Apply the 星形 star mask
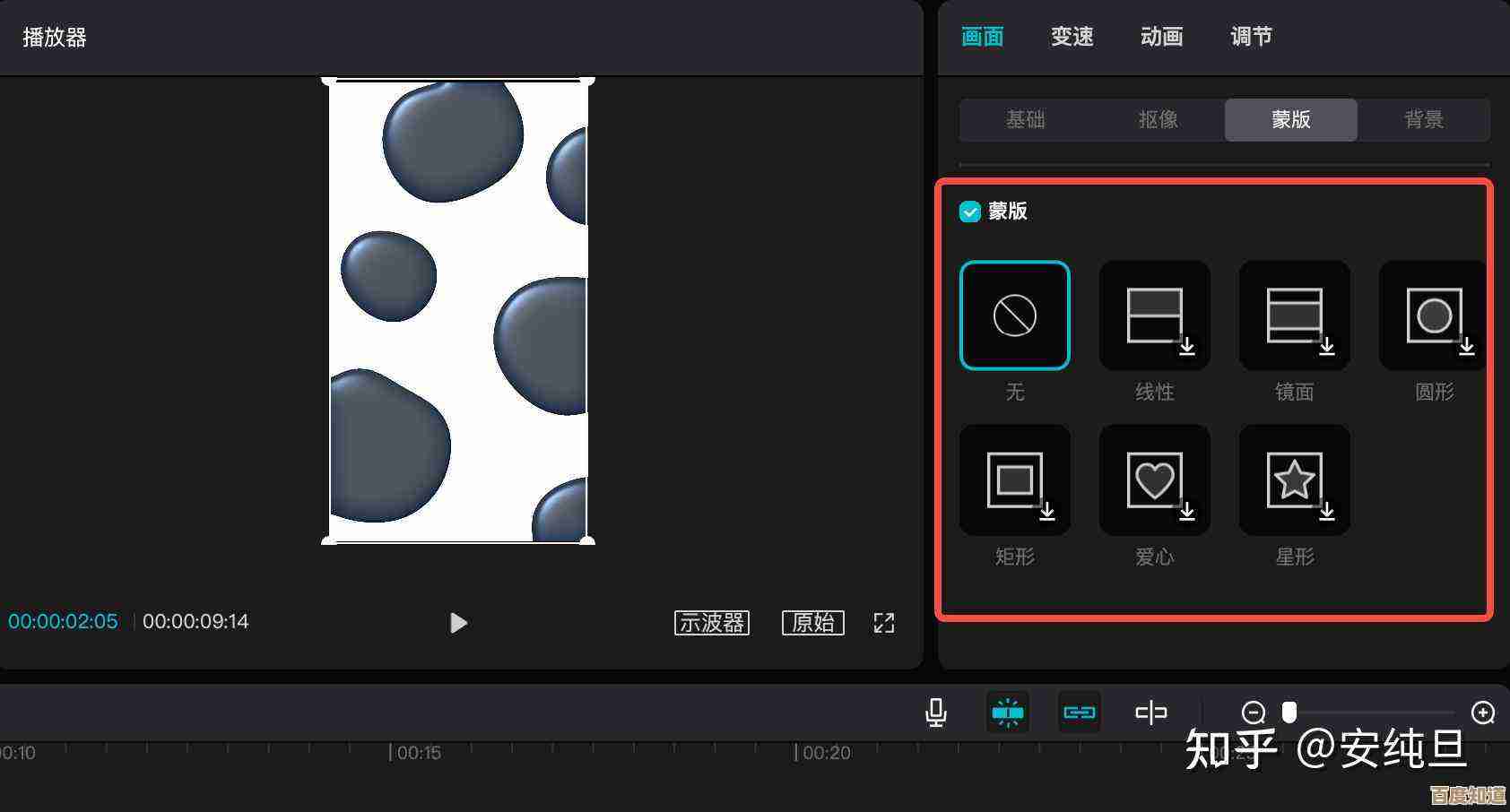Image resolution: width=1510 pixels, height=812 pixels. click(1294, 480)
